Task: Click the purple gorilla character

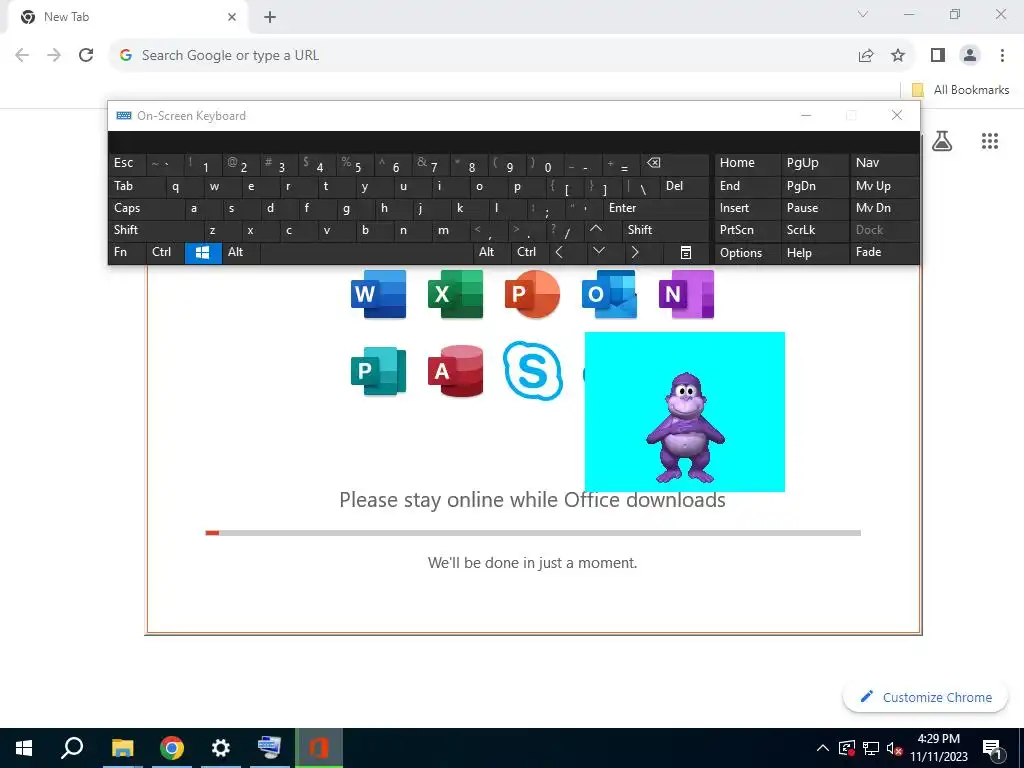Action: [x=685, y=427]
